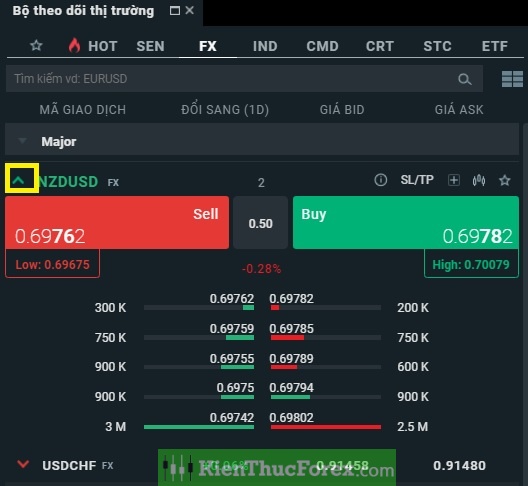Viewport: 528px width, 486px height.
Task: Open NZDUSD instrument info icon
Action: point(381,180)
